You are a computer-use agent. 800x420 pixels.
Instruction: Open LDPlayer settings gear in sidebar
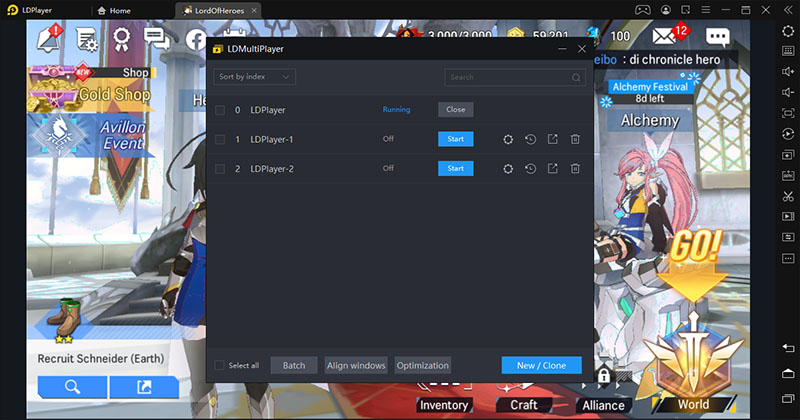(788, 31)
